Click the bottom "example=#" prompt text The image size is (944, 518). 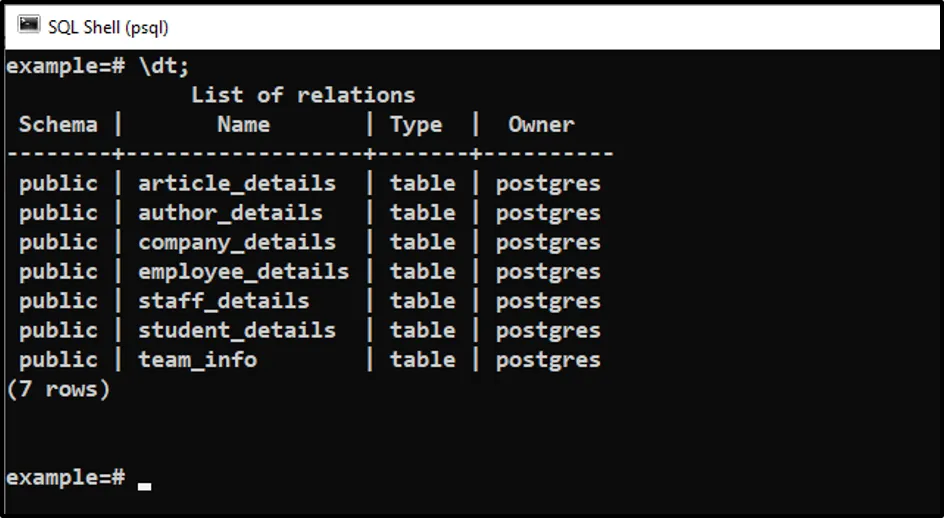(x=65, y=478)
